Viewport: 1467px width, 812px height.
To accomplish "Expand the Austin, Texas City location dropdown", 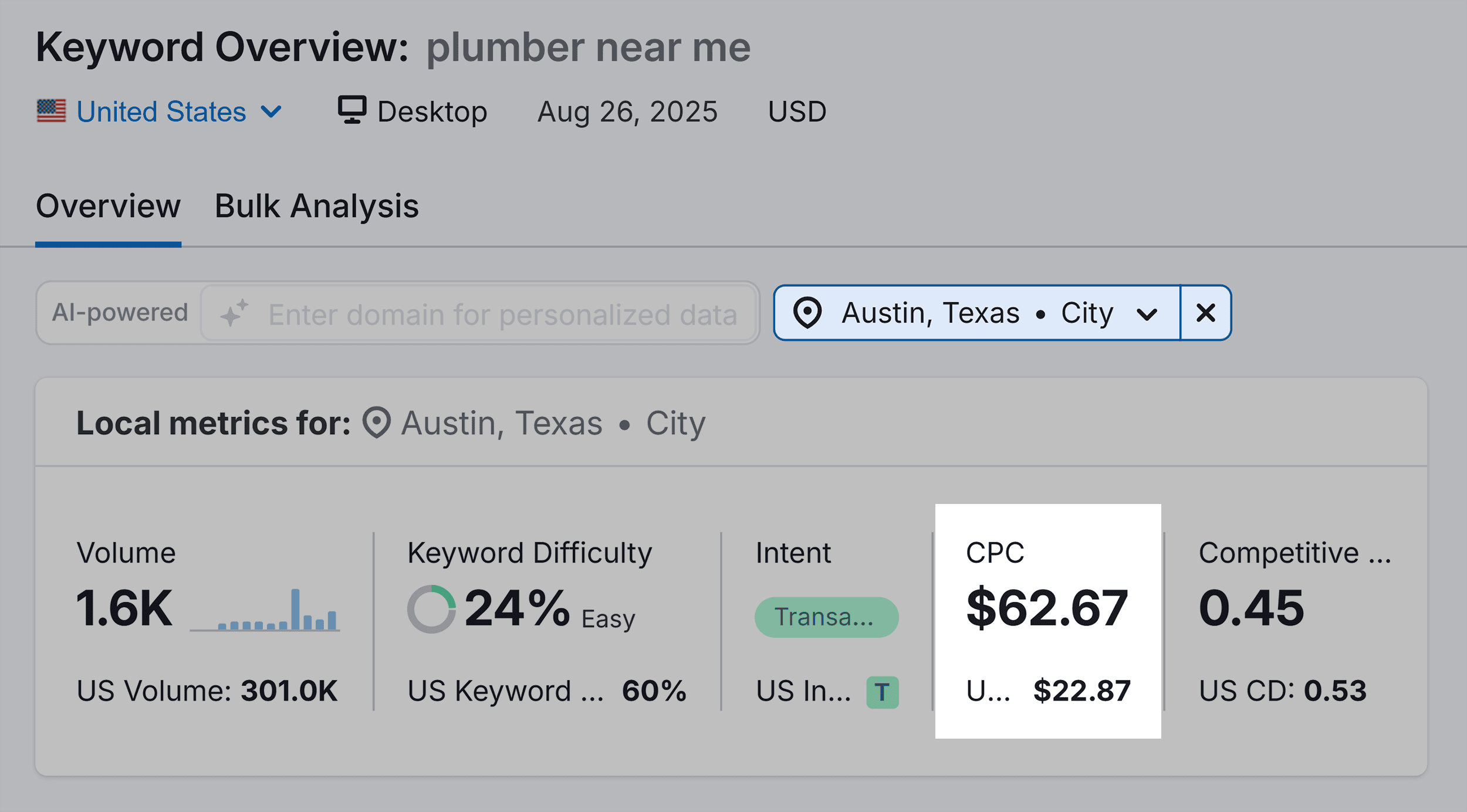I will coord(1146,314).
